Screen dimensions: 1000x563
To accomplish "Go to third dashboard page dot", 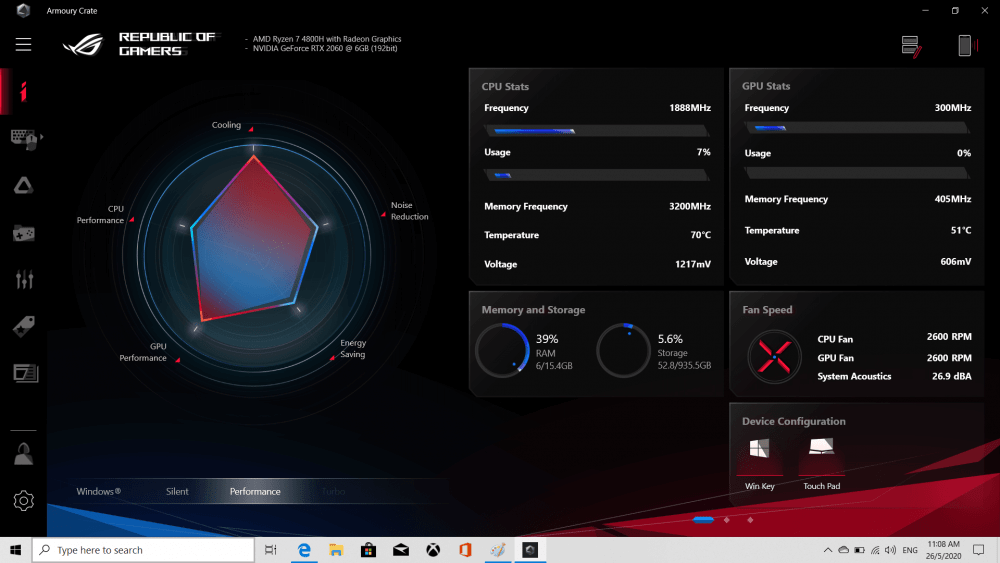I will coord(750,520).
